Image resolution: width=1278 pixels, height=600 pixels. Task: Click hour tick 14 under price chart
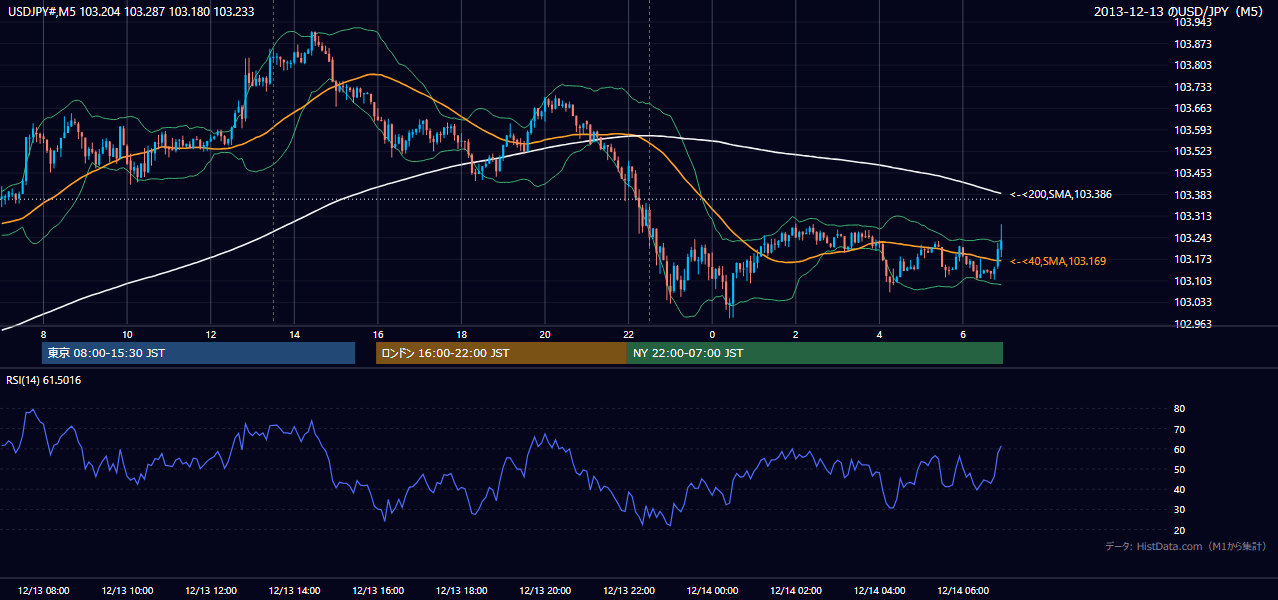(294, 335)
